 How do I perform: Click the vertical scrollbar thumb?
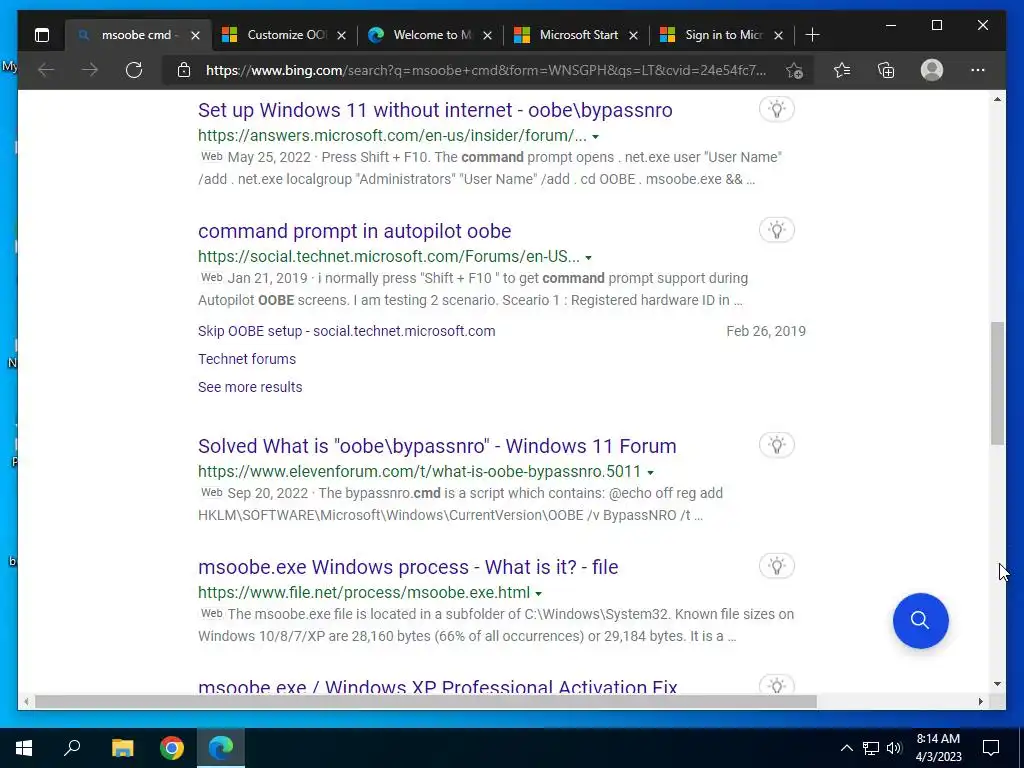click(x=997, y=383)
